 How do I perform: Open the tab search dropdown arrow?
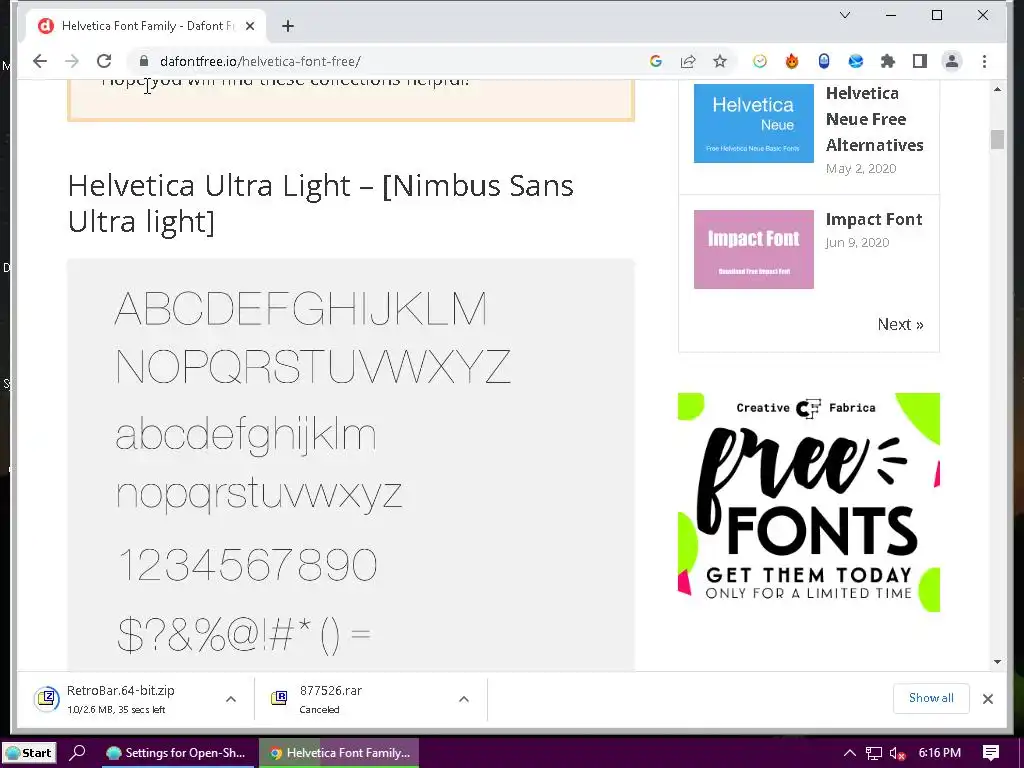point(844,15)
